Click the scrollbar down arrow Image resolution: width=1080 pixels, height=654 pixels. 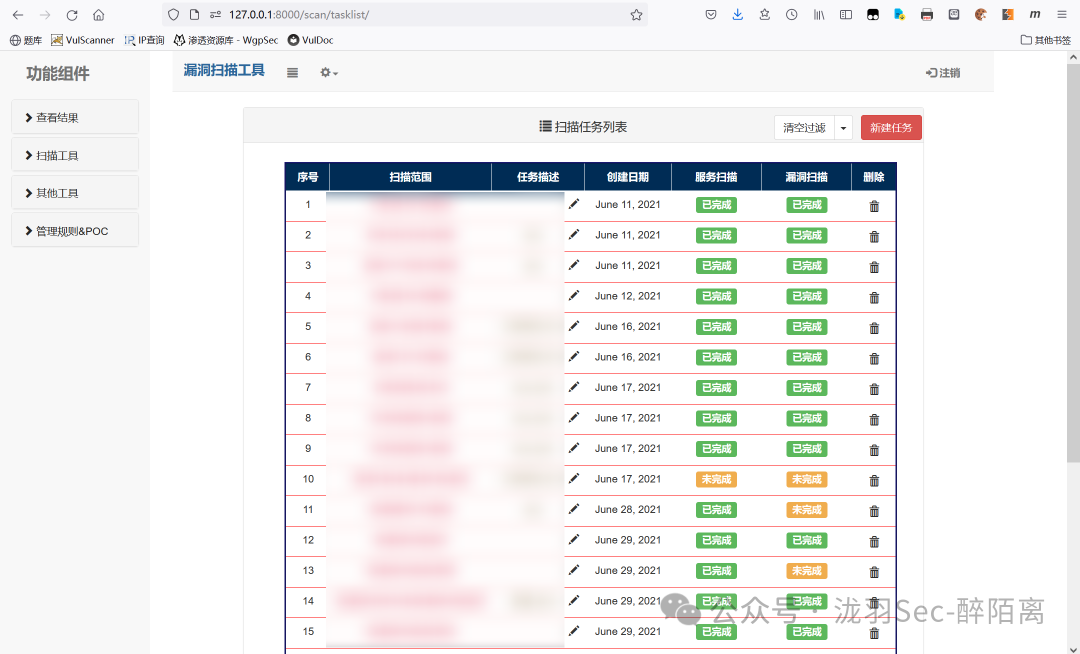1073,648
